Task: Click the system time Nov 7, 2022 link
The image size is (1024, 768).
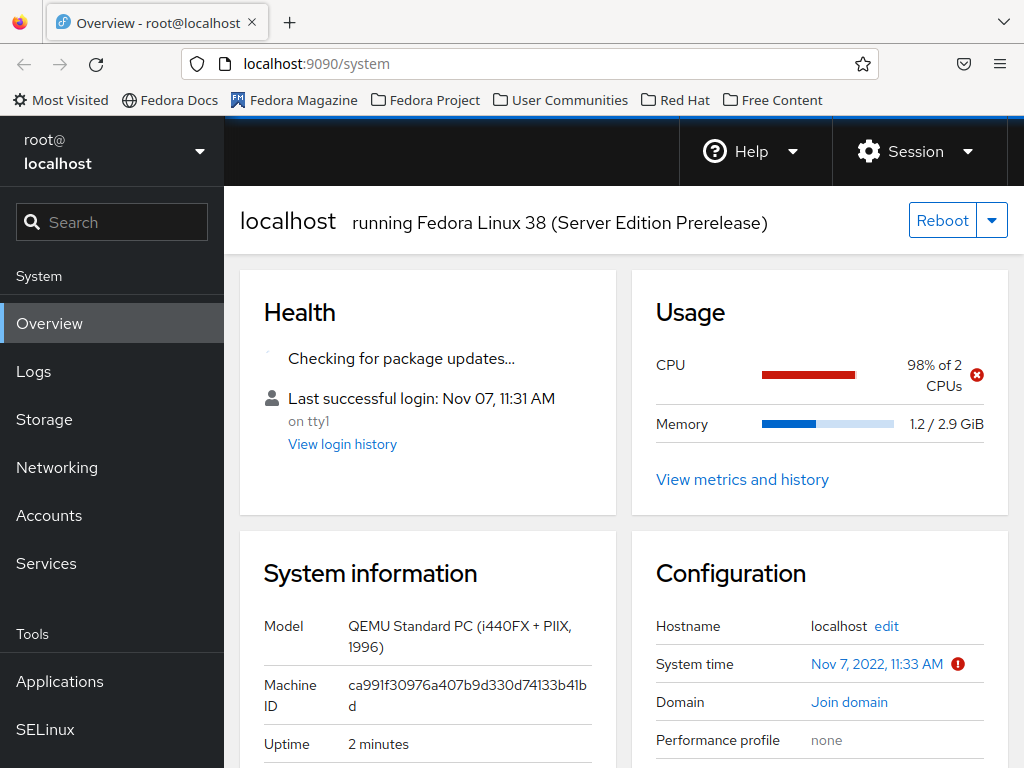Action: click(876, 664)
